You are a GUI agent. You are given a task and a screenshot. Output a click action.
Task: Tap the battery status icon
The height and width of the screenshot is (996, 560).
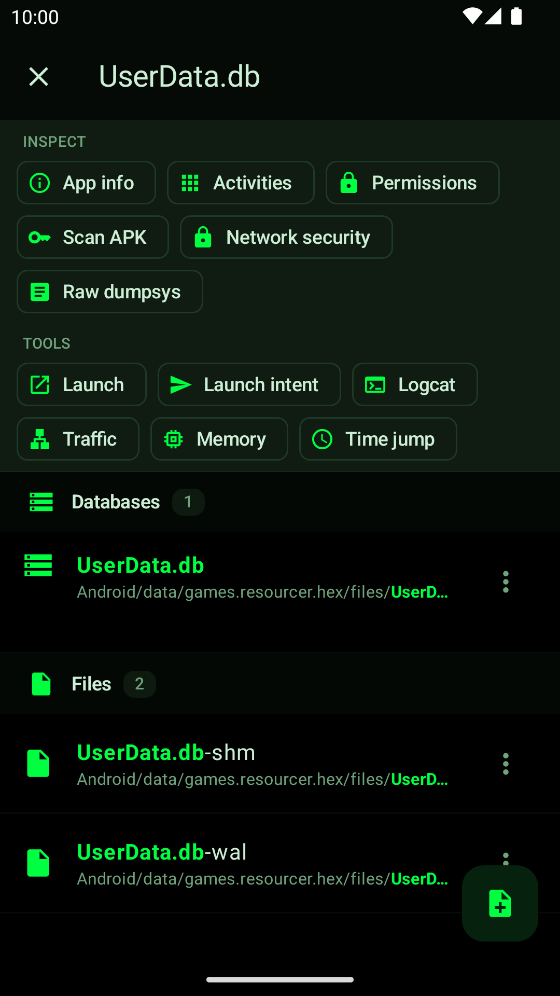(x=517, y=17)
